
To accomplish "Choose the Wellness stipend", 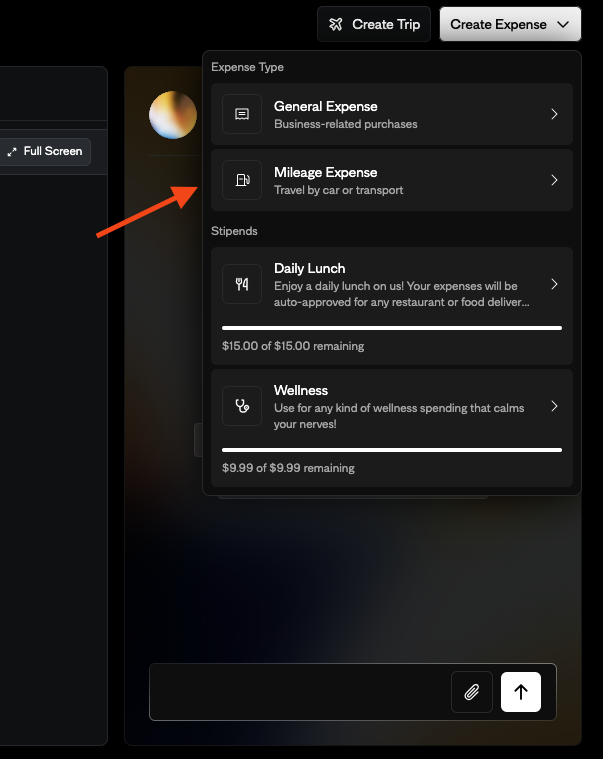I will (x=392, y=428).
